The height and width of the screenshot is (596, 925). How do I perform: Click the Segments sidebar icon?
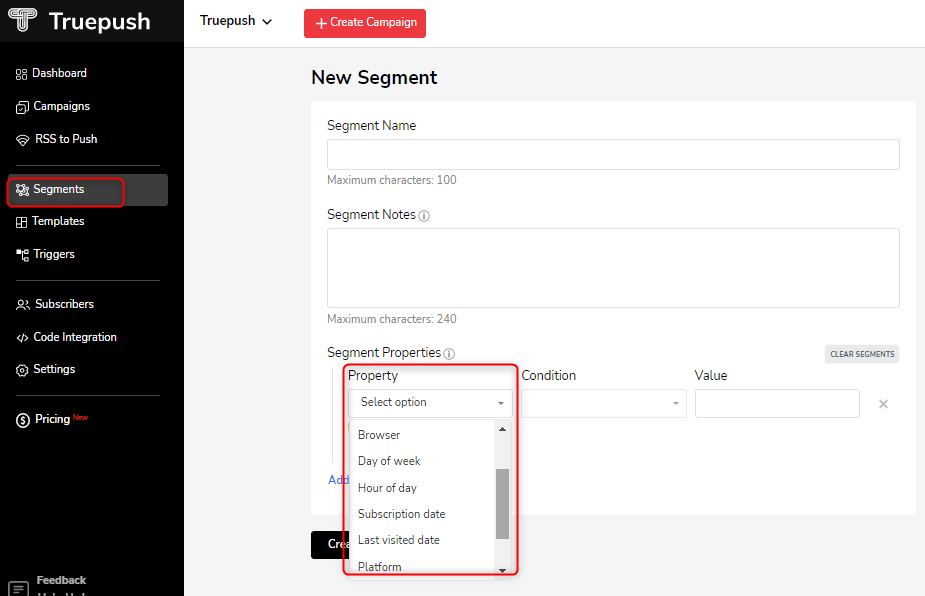coord(22,189)
